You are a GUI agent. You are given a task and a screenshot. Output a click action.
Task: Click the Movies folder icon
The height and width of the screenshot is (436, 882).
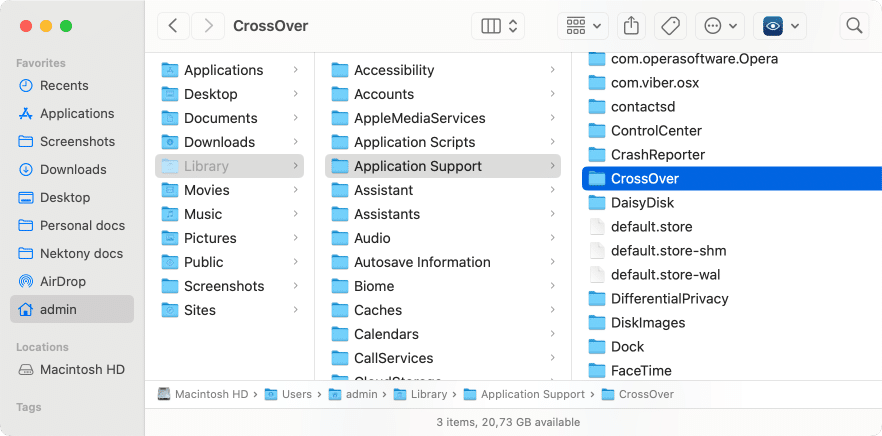coord(170,190)
